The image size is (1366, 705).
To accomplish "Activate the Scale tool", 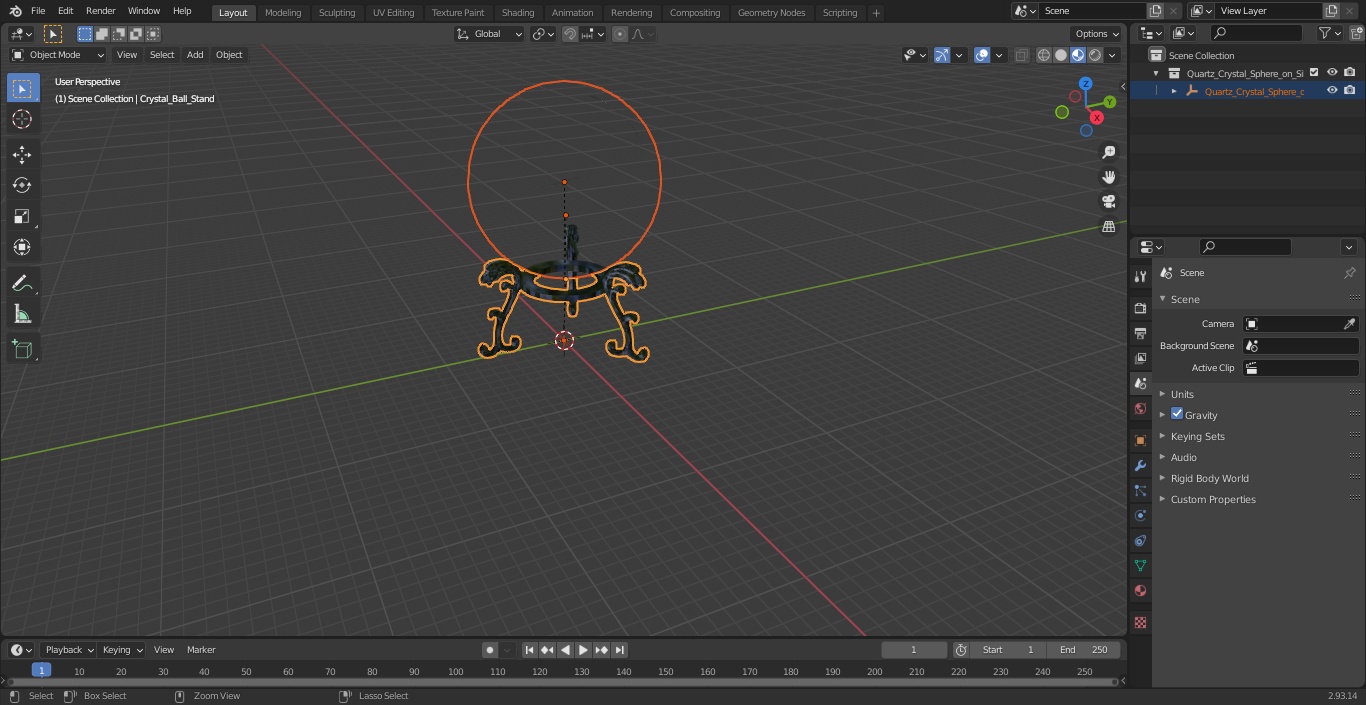I will pos(22,216).
